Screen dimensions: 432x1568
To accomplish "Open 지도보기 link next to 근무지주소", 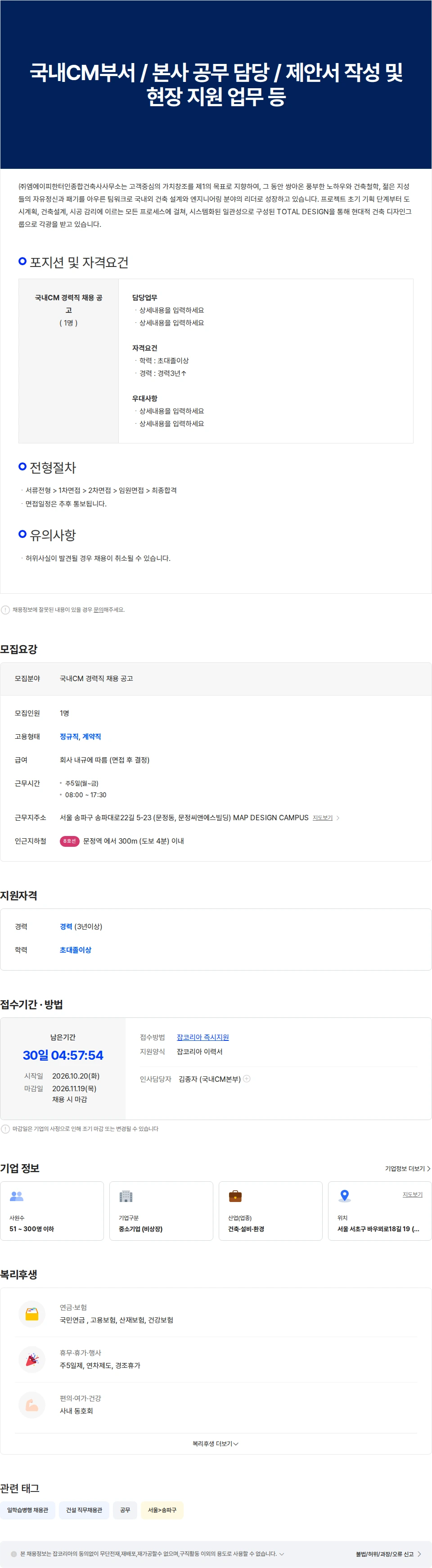I will (323, 818).
